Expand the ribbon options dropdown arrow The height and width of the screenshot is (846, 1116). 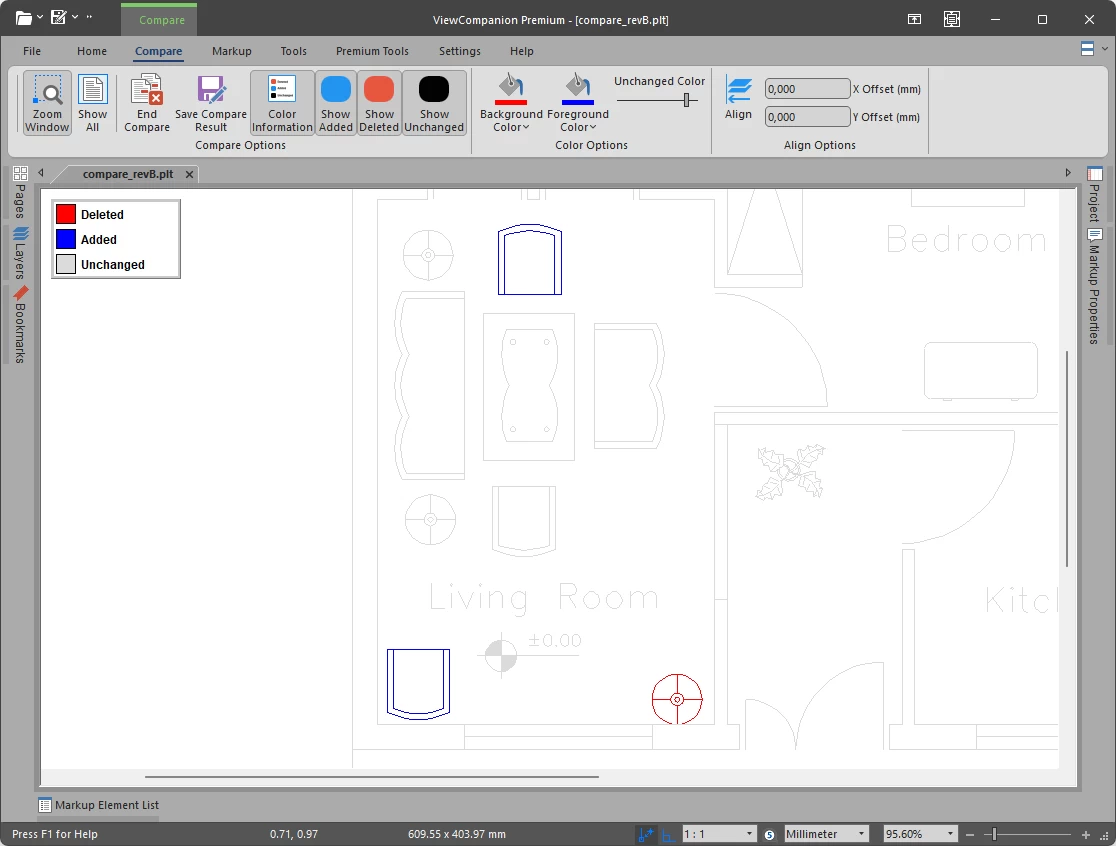tap(1105, 48)
